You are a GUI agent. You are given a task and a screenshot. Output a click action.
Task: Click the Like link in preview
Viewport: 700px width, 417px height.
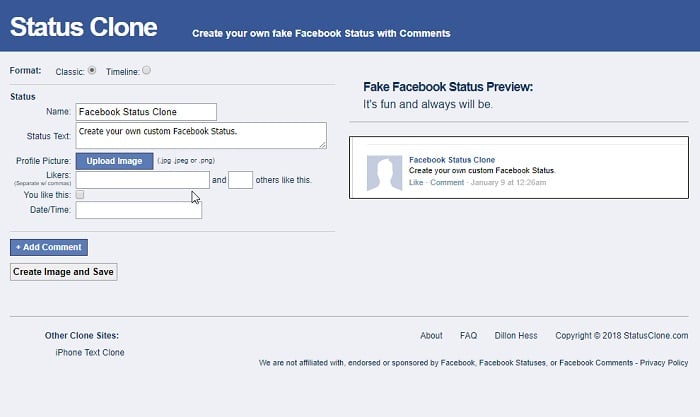click(416, 182)
